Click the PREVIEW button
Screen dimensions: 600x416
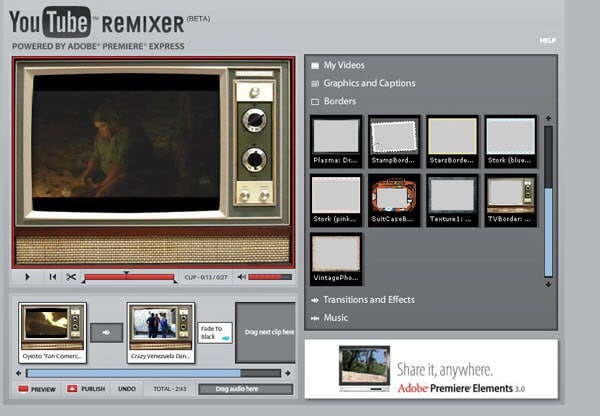coord(37,389)
